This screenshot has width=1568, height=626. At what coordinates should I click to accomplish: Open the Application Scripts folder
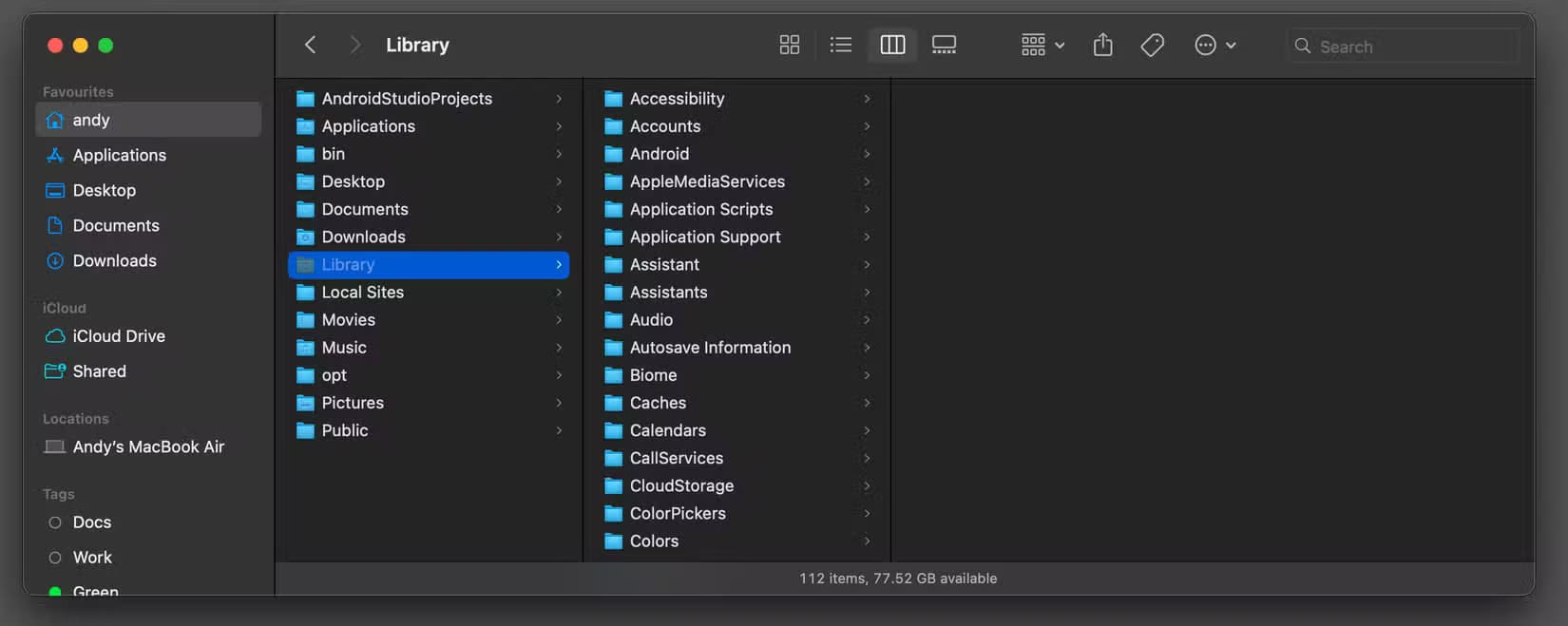(737, 209)
